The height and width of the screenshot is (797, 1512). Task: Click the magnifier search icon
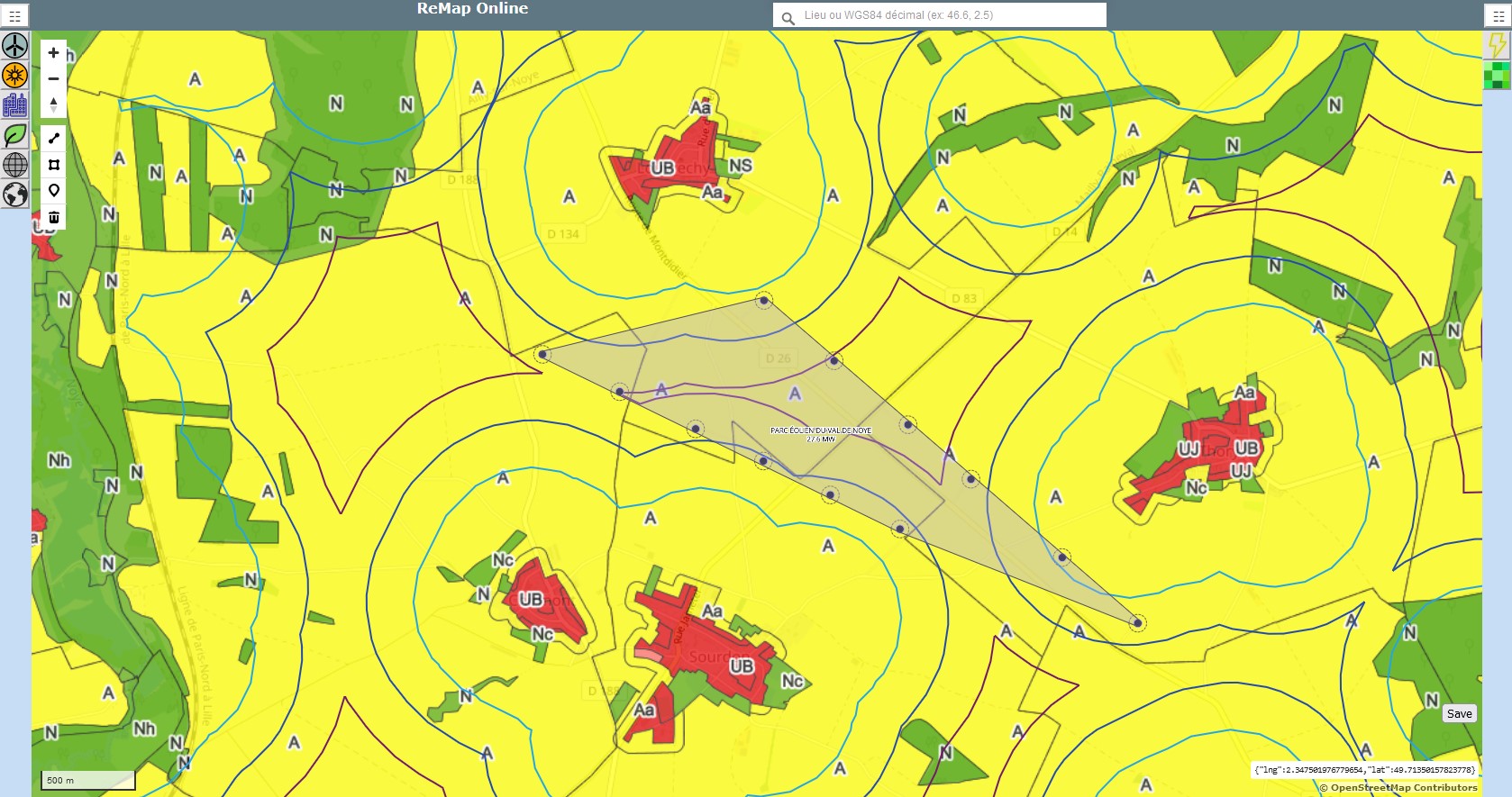pyautogui.click(x=788, y=17)
